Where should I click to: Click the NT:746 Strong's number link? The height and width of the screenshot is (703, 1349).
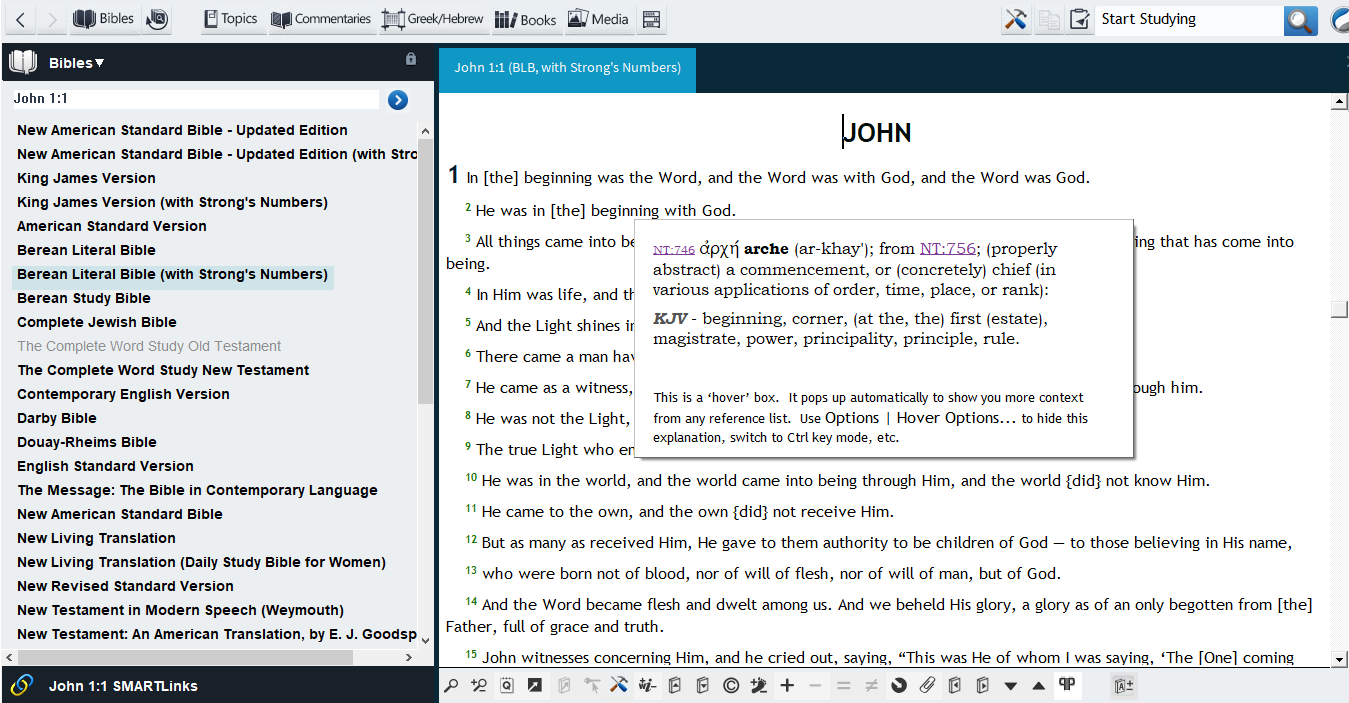pos(674,250)
